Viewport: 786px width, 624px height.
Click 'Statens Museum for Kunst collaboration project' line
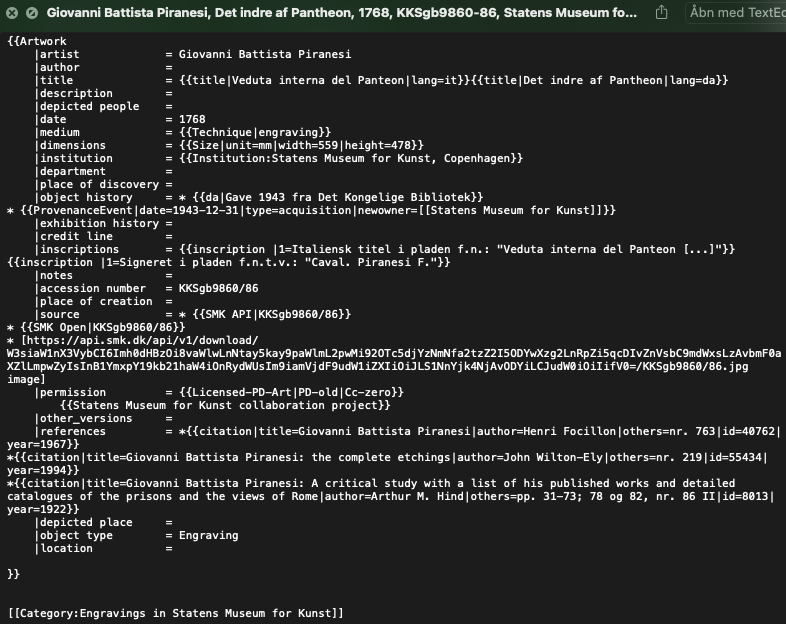225,406
